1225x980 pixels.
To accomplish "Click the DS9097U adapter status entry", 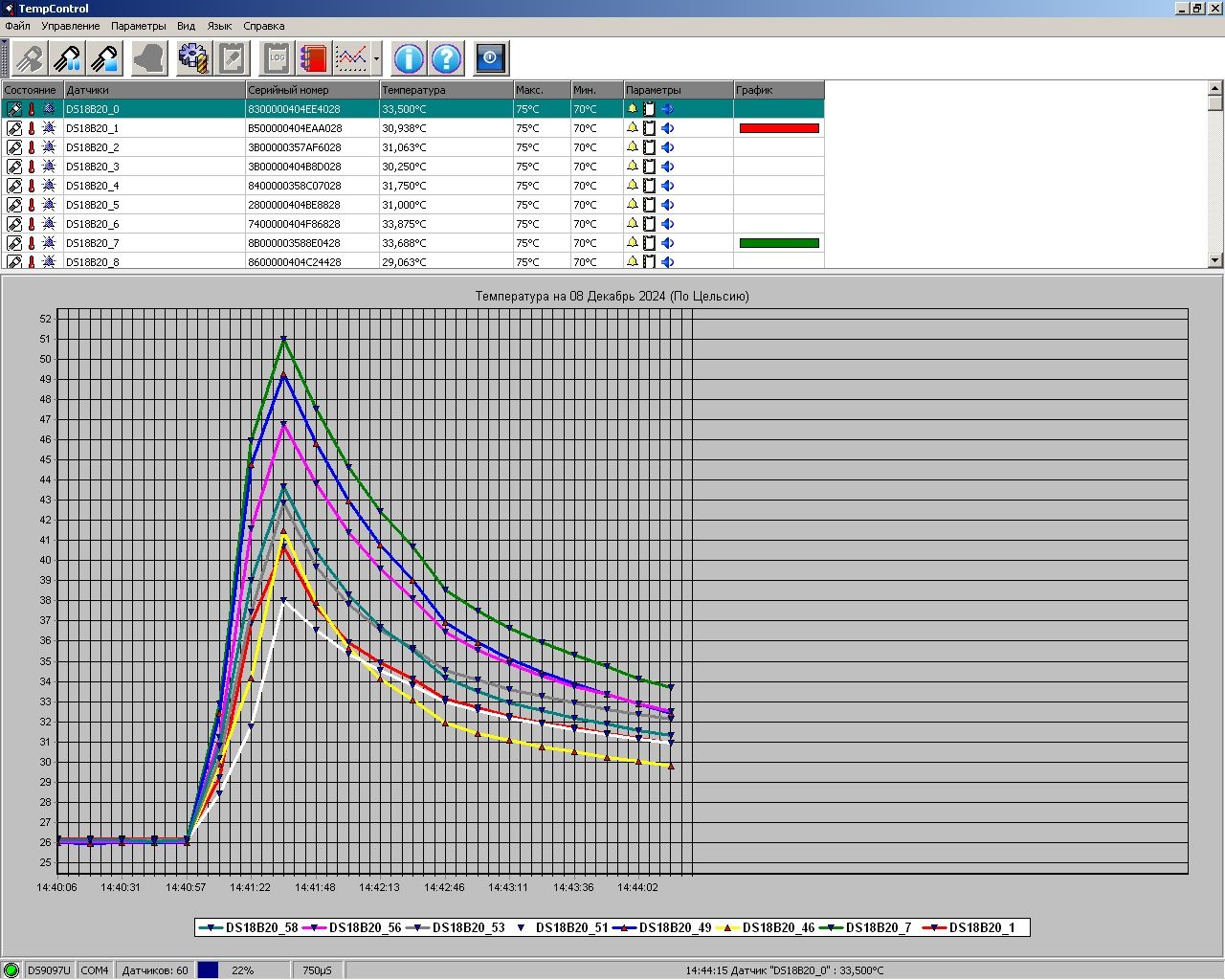I will [49, 970].
